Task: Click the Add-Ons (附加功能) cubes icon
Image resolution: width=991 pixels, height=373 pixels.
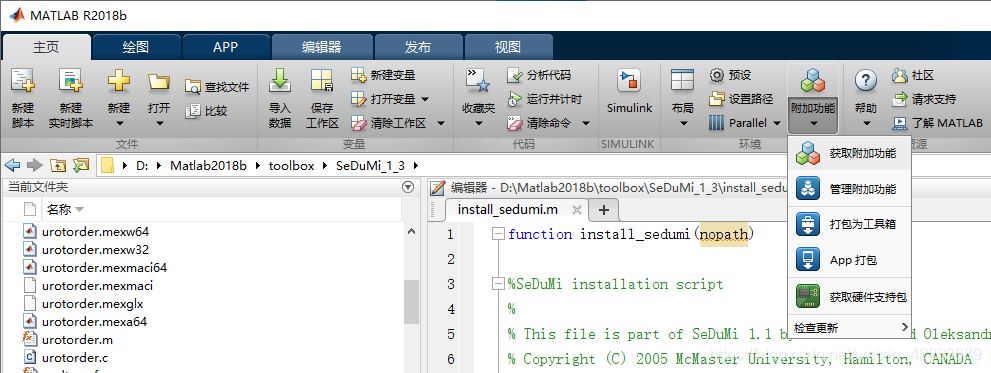Action: point(813,81)
